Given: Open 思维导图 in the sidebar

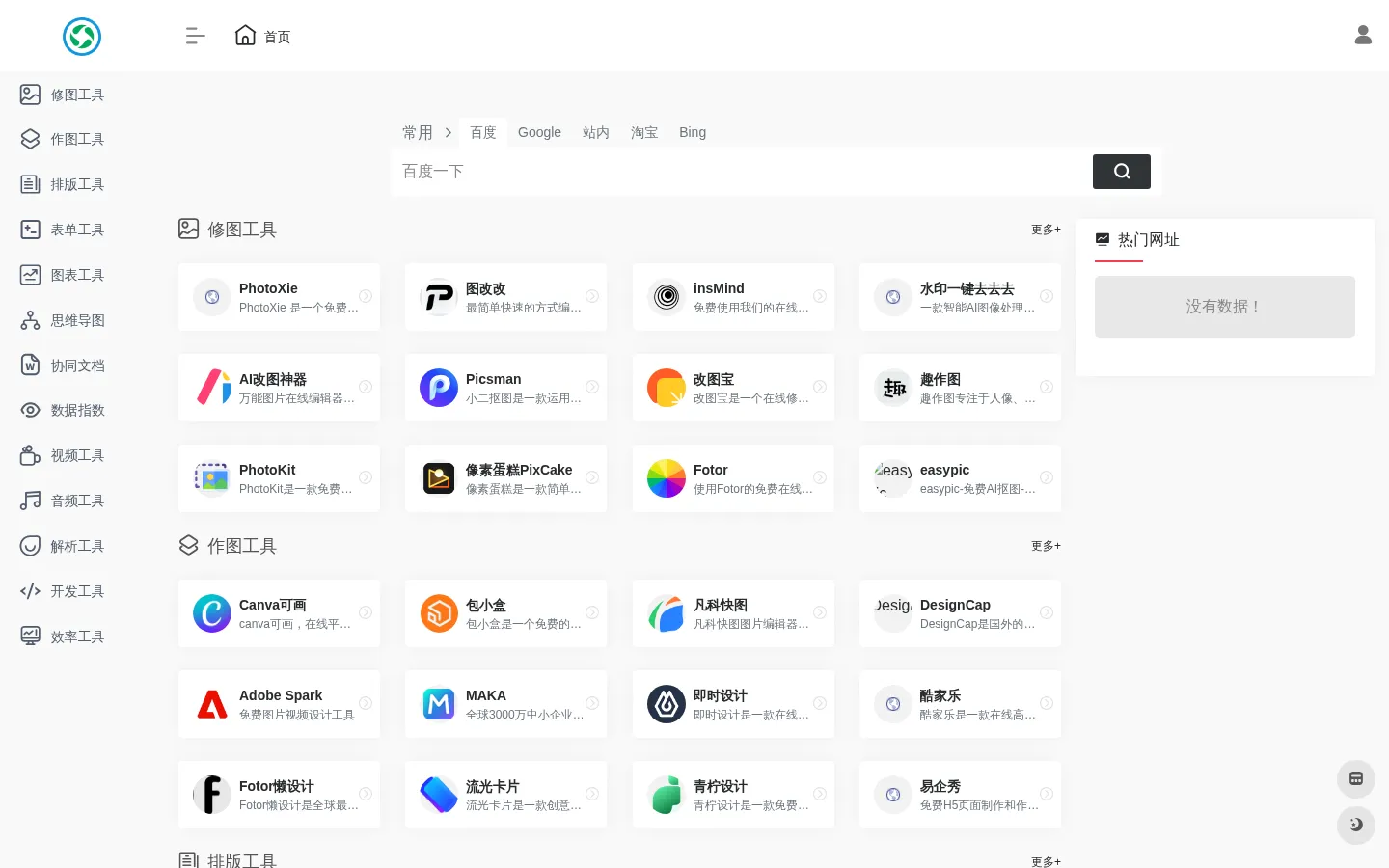Looking at the screenshot, I should click(63, 320).
